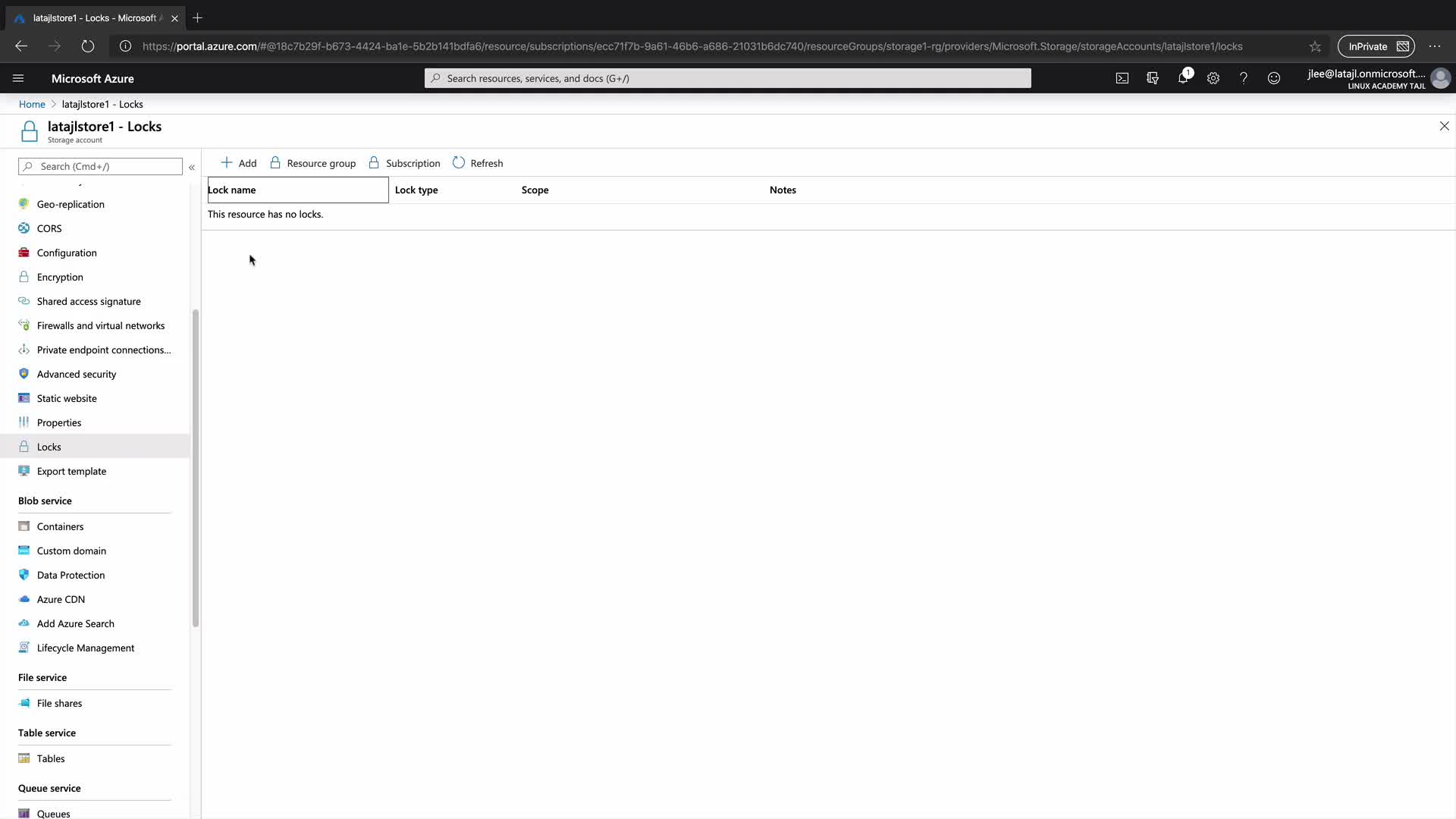
Task: Focus the global resource search box
Action: tap(728, 78)
